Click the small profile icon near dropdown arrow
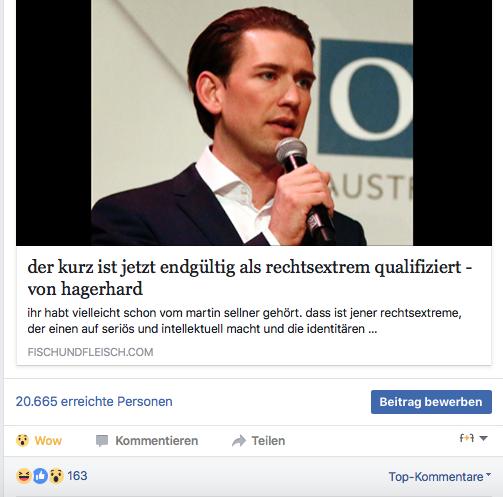 467,438
